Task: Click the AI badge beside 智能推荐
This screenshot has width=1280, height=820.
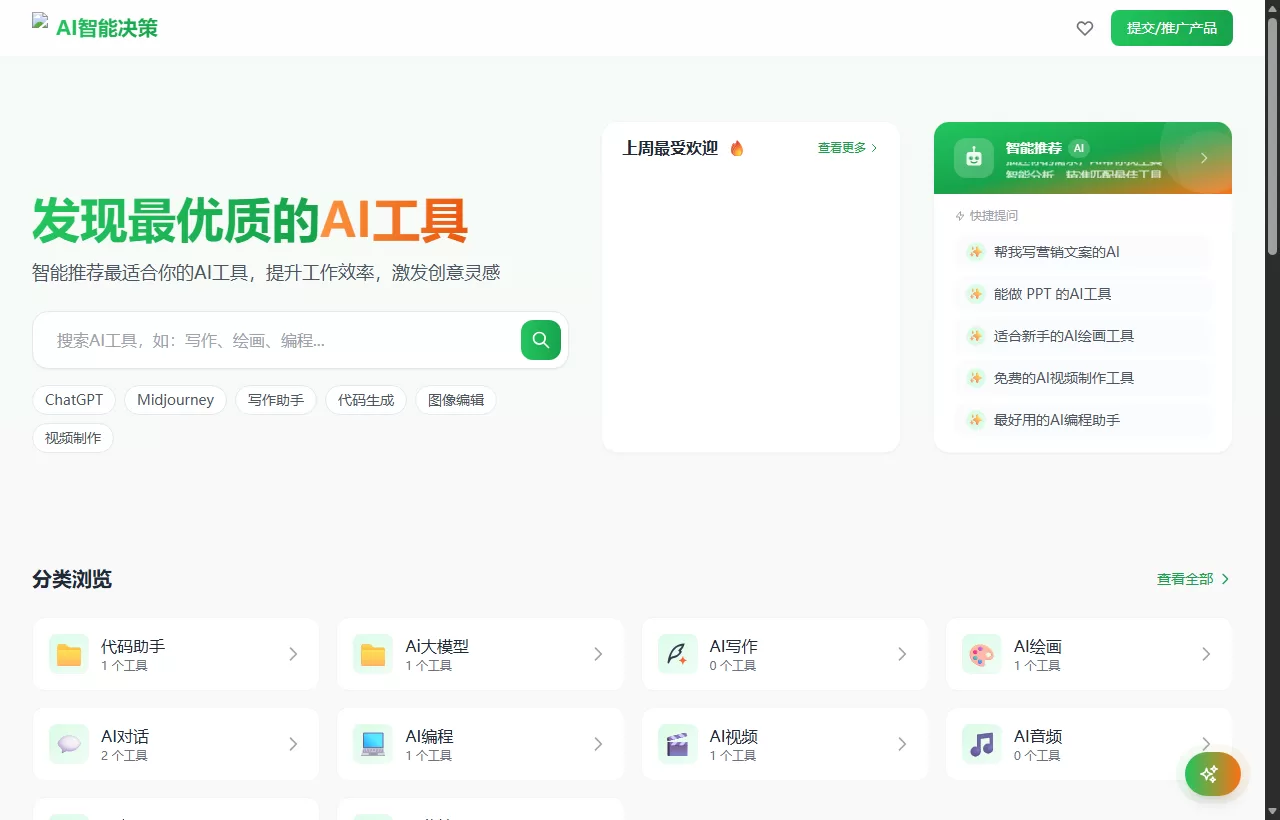Action: 1079,148
